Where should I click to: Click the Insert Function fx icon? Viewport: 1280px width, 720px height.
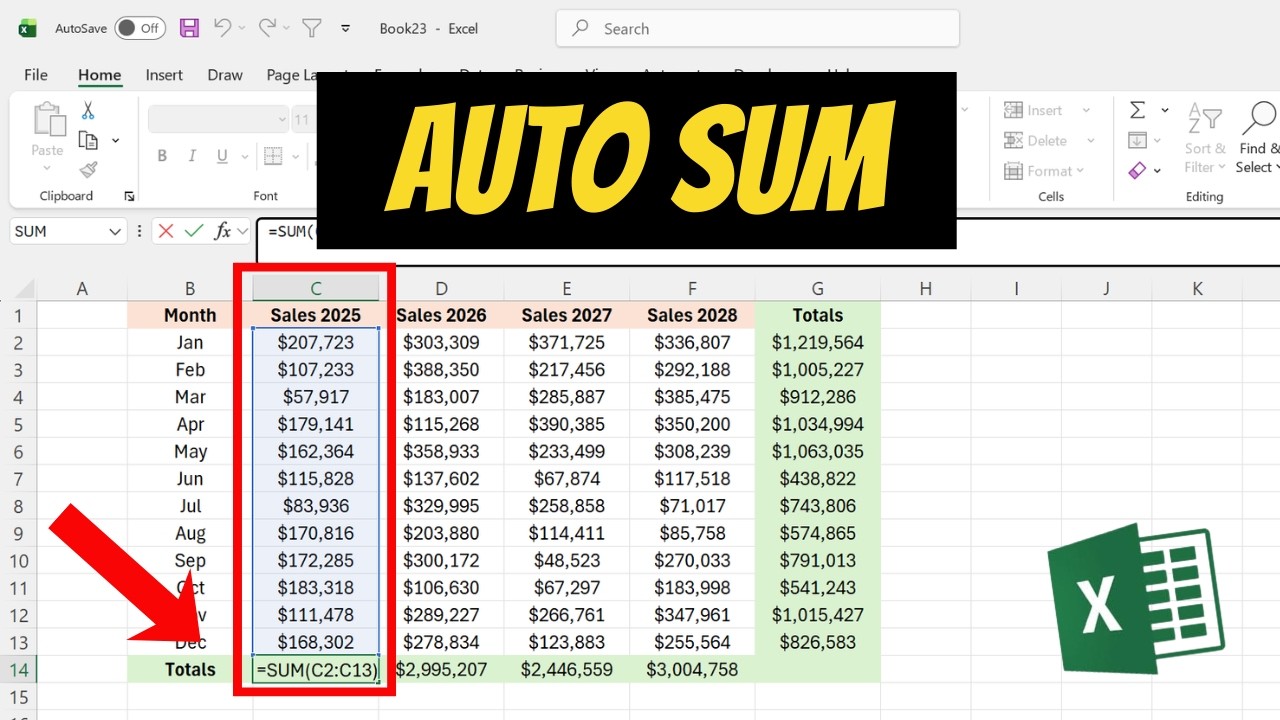pos(223,231)
